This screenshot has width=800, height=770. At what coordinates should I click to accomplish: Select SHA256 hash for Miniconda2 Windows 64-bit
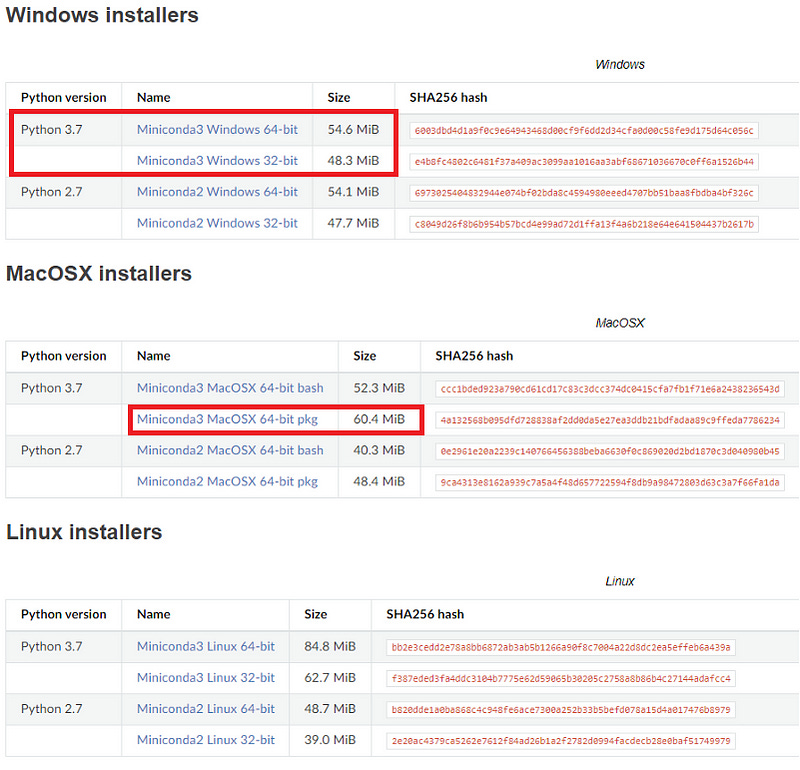coord(584,193)
